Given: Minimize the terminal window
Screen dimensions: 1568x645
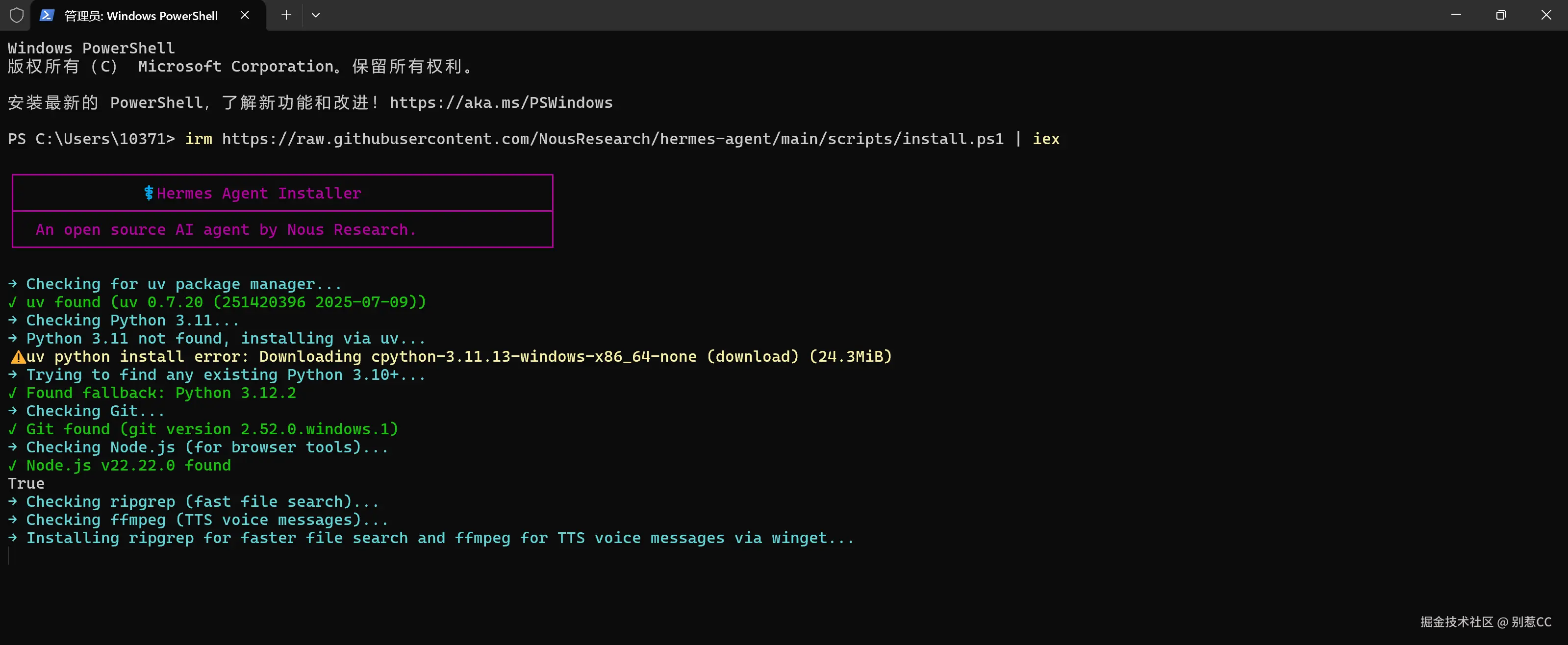Looking at the screenshot, I should (x=1456, y=15).
